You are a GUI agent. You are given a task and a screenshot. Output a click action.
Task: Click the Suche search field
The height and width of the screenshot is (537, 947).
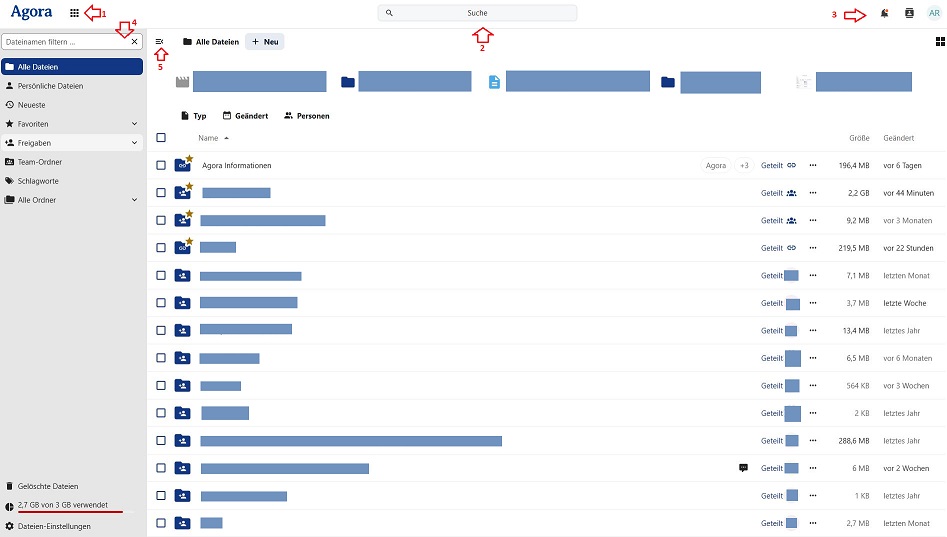pyautogui.click(x=477, y=13)
